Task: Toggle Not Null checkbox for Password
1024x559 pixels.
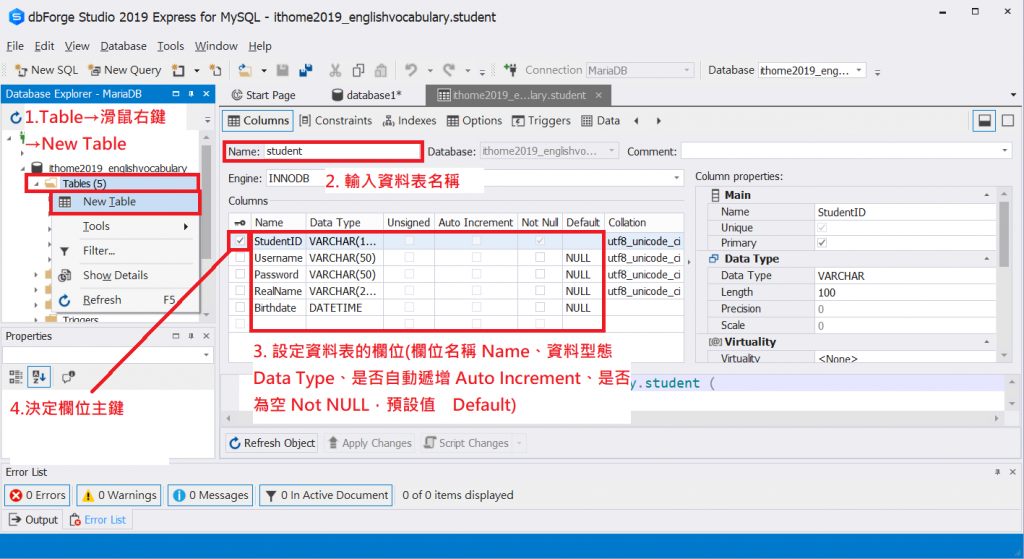Action: 539,274
